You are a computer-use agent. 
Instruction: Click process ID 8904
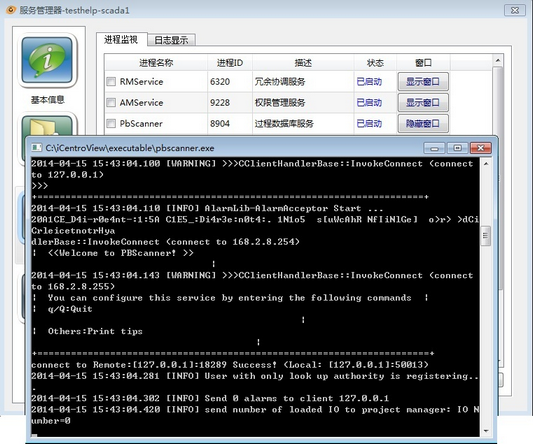220,123
